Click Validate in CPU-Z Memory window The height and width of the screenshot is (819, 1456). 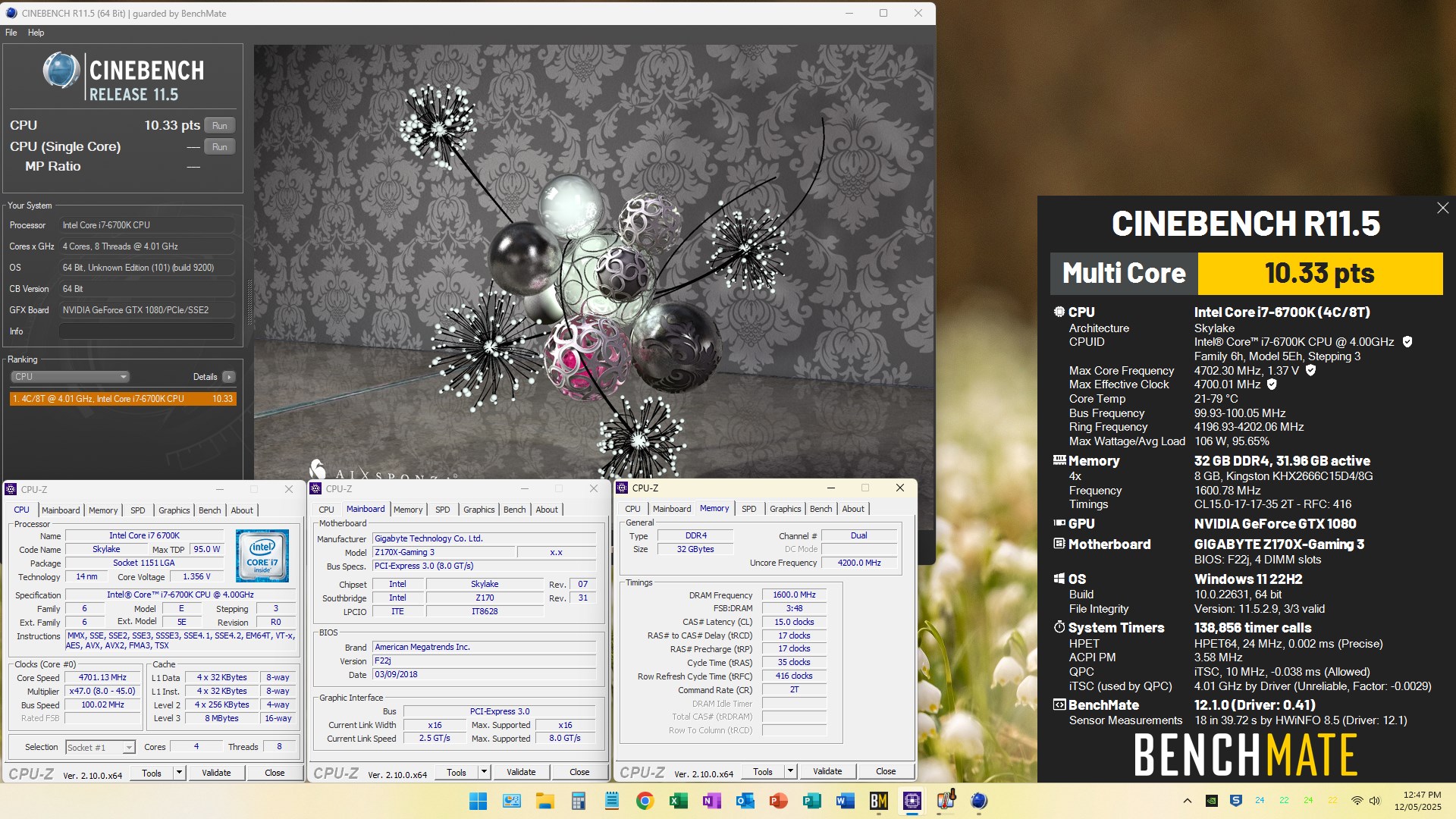[x=827, y=771]
